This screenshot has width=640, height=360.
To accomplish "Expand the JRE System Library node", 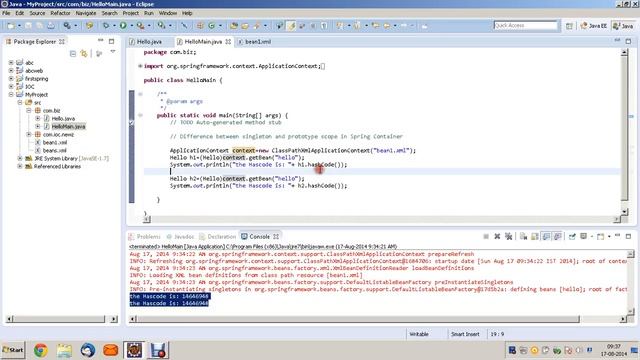I will coord(20,158).
